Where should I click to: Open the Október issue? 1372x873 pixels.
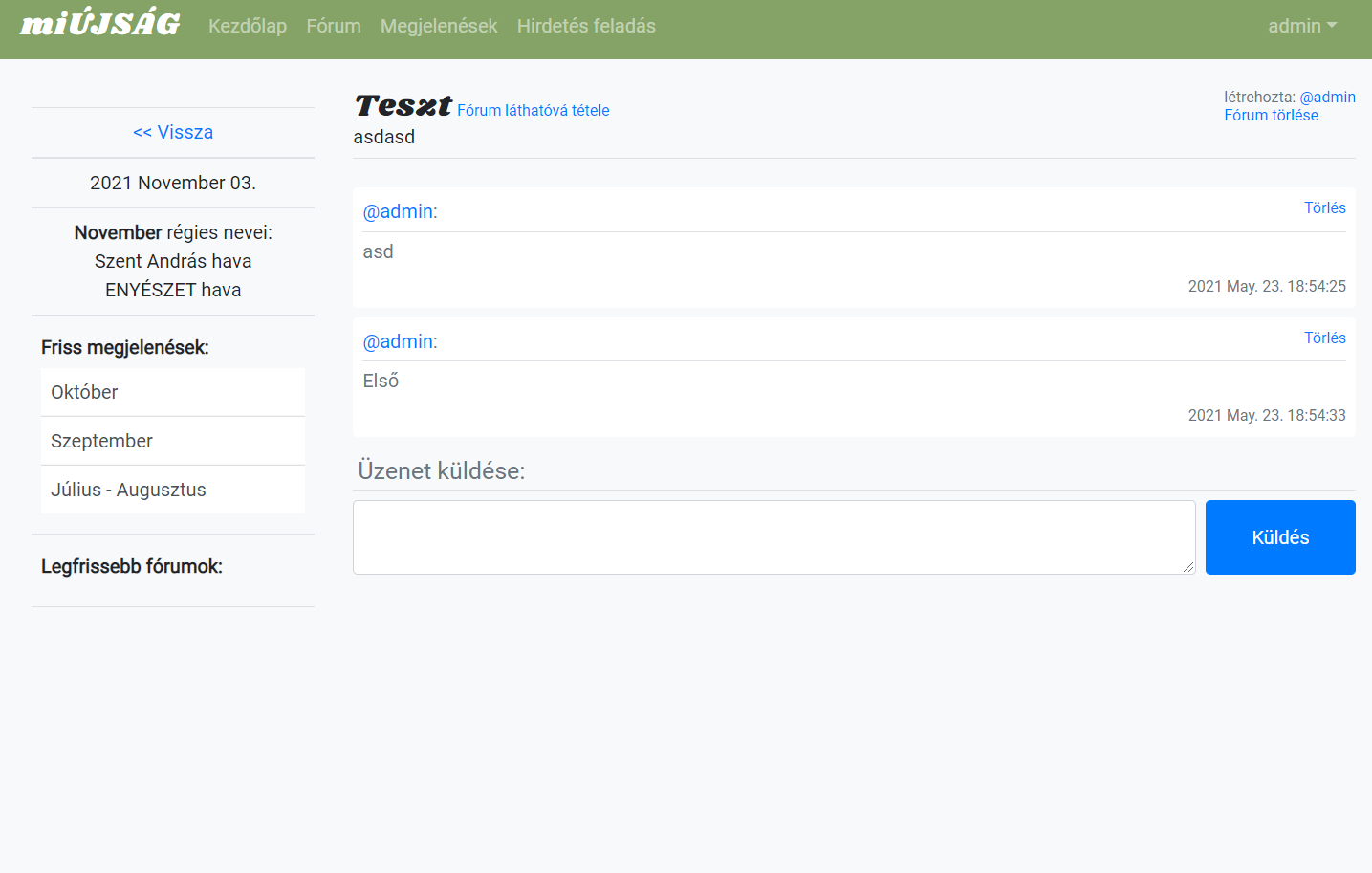click(x=173, y=392)
